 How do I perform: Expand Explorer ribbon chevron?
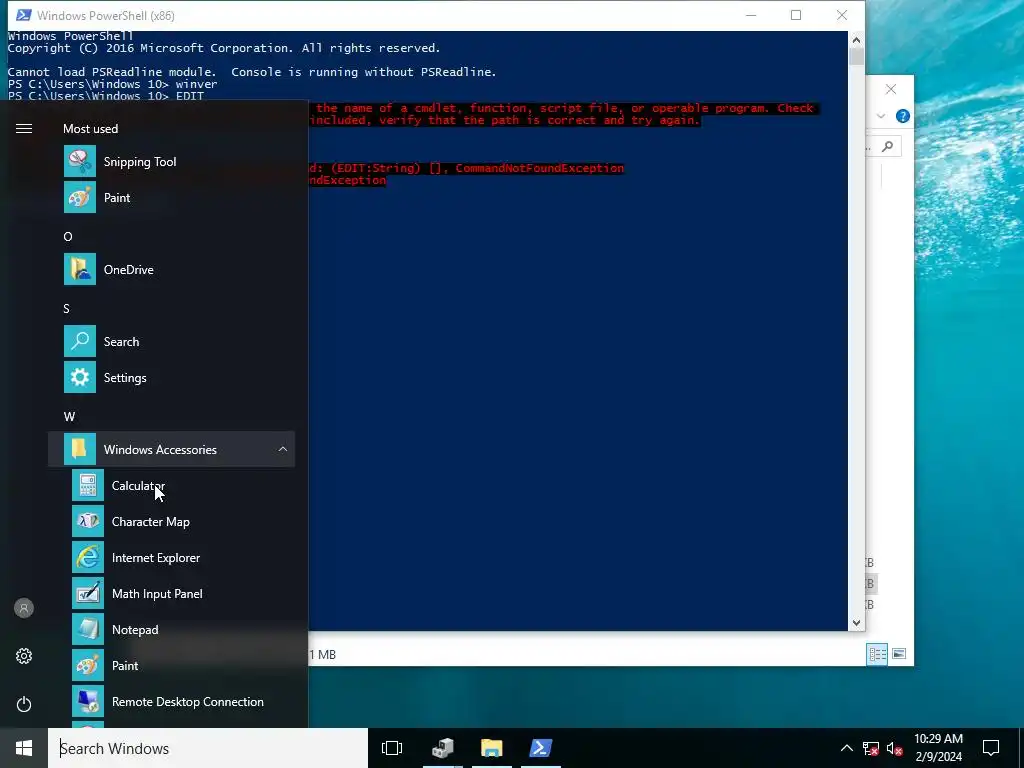click(881, 116)
